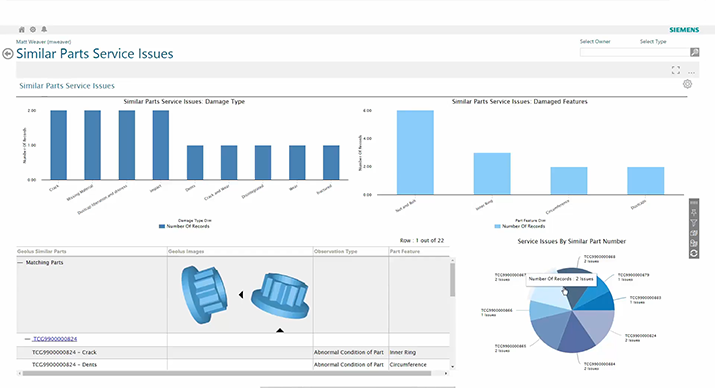Open the notifications bell icon

pyautogui.click(x=44, y=30)
